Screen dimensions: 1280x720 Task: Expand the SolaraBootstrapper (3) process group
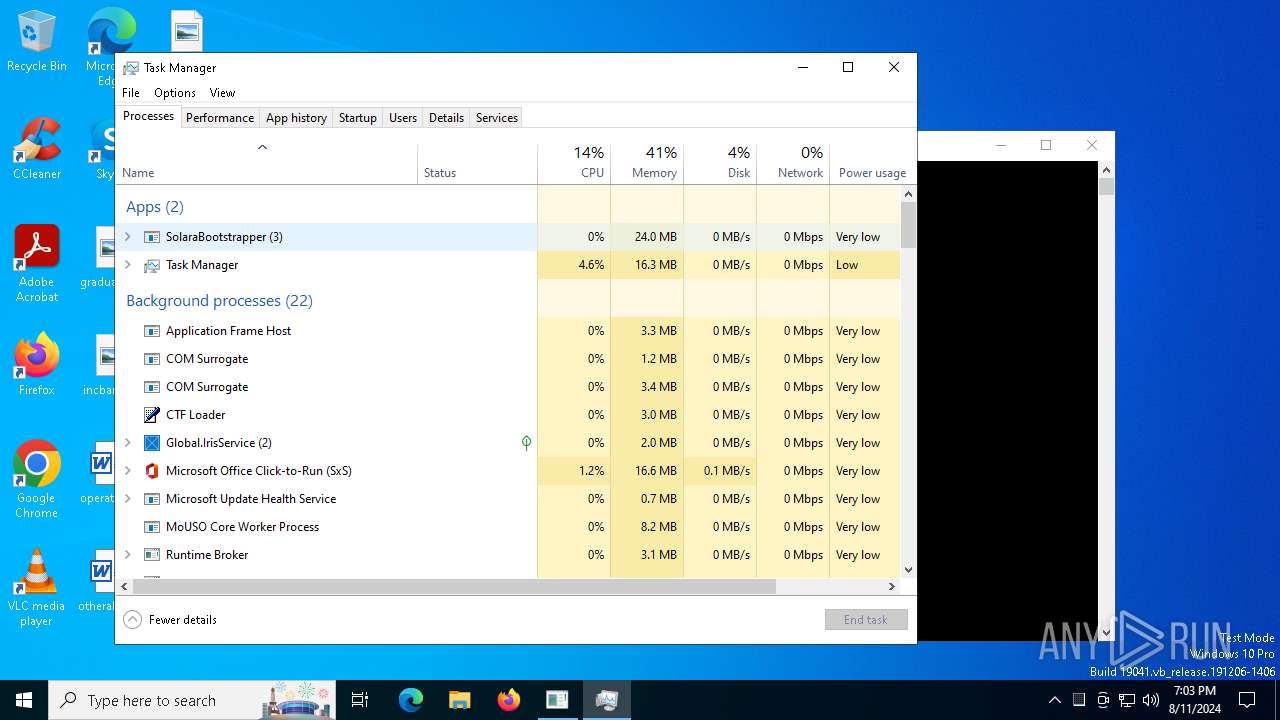click(x=127, y=237)
